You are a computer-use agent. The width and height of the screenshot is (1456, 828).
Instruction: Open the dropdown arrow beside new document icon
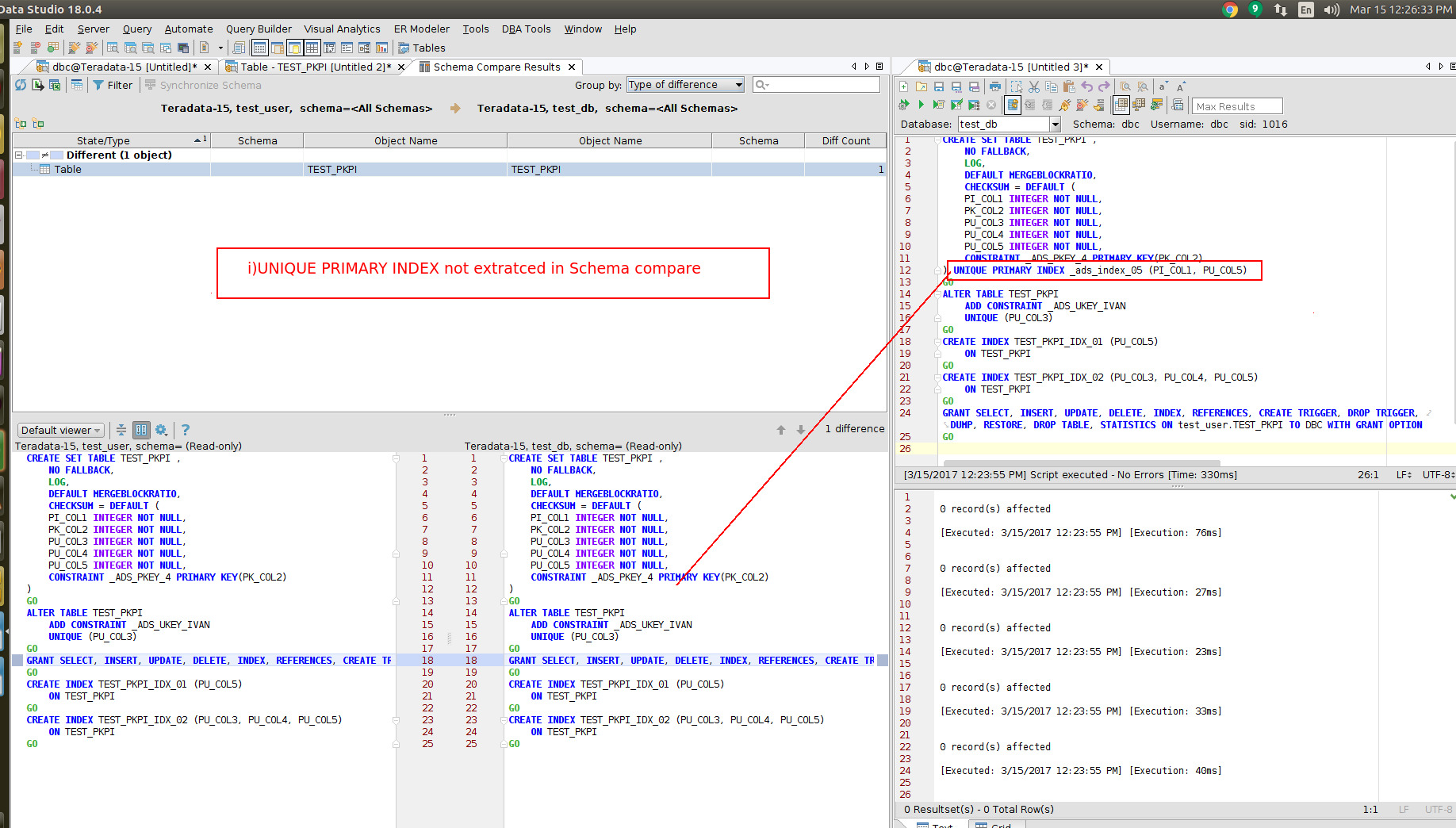(220, 48)
